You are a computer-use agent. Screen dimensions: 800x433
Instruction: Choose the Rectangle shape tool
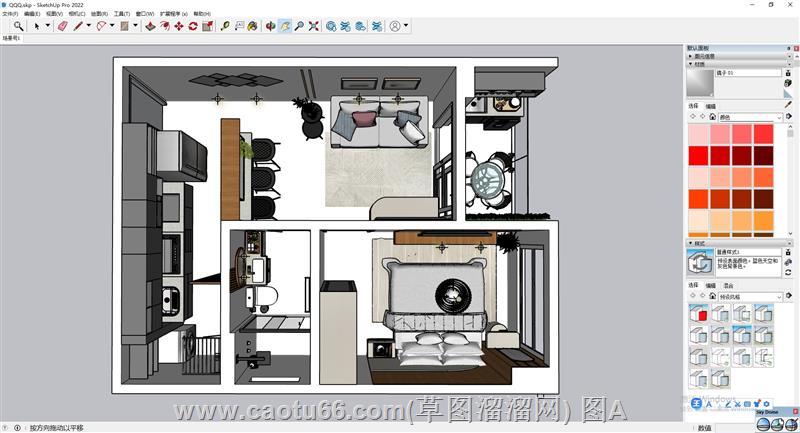point(124,26)
